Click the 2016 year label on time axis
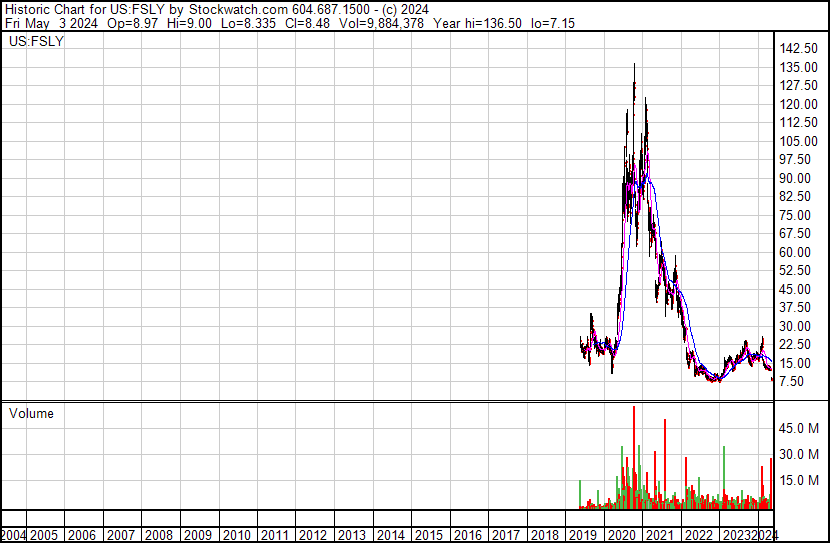The image size is (830, 543). point(468,536)
